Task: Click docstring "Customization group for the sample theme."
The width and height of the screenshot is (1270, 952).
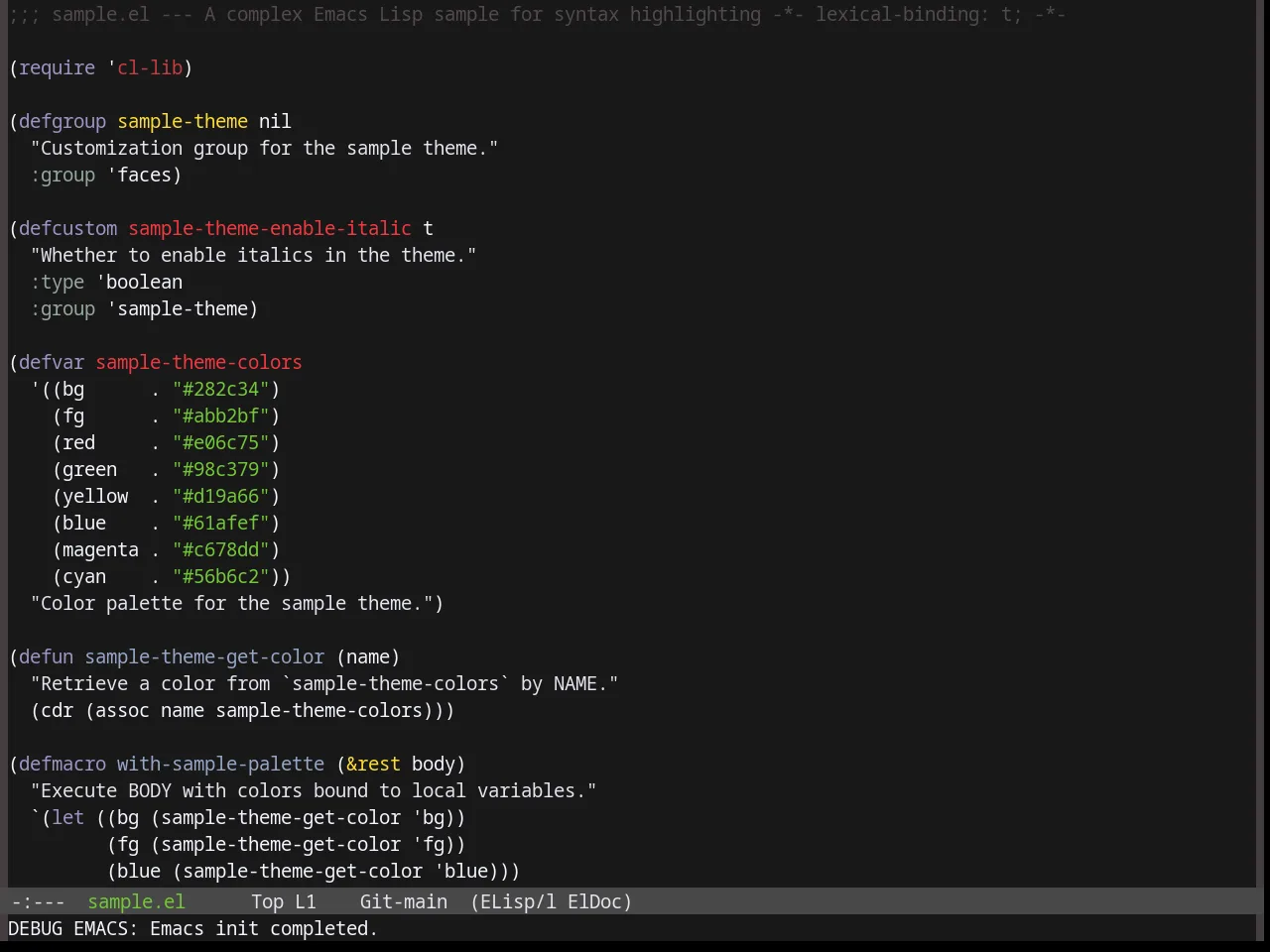Action: tap(264, 148)
